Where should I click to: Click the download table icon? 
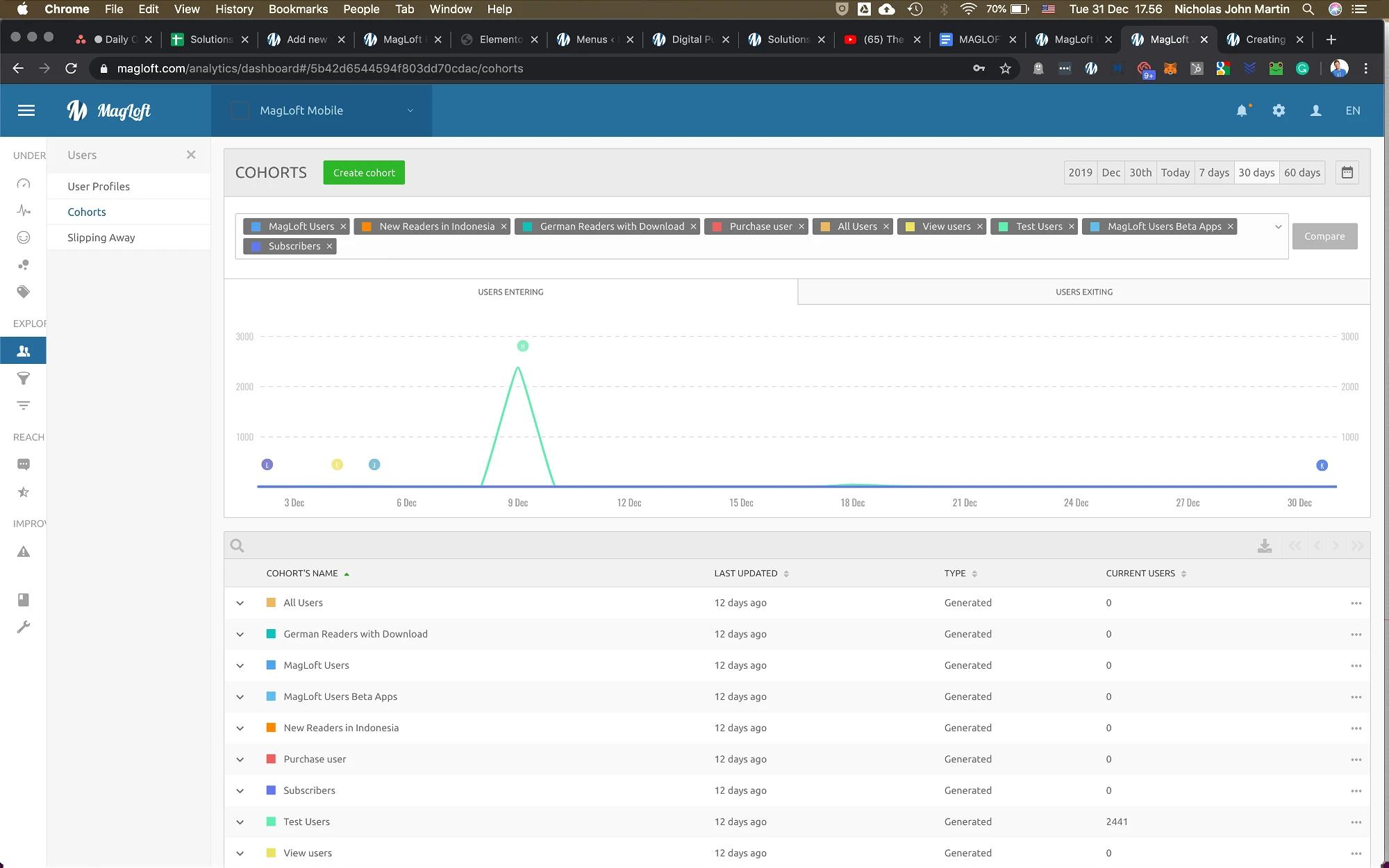point(1264,546)
